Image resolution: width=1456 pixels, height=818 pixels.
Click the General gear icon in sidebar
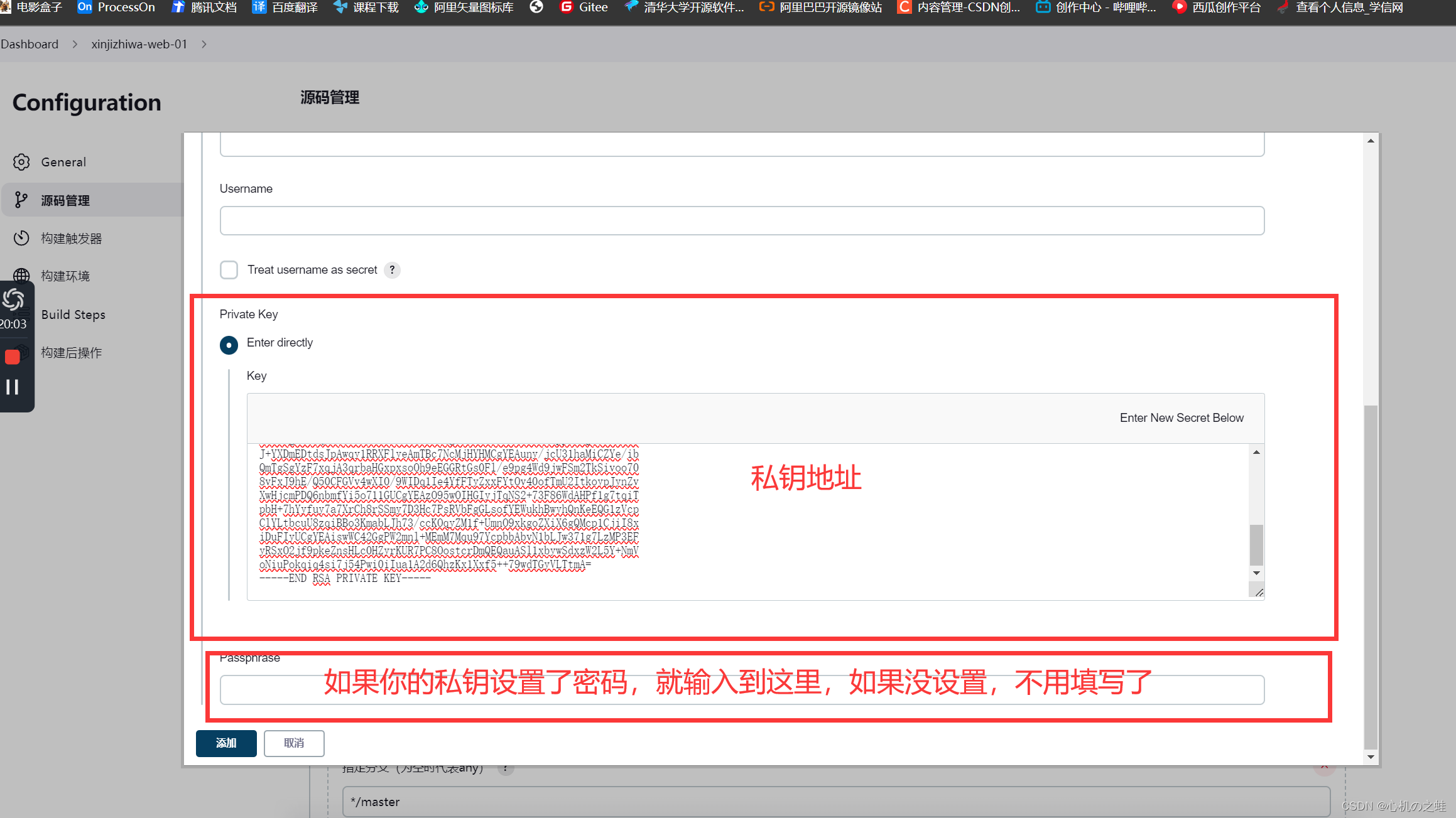click(21, 162)
